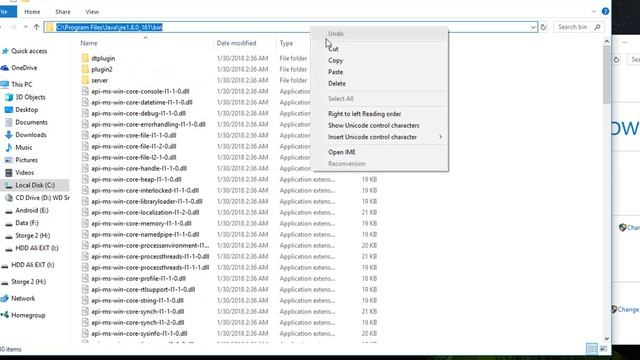640x360 pixels.
Task: Select Local Disk (C:) drive
Action: coord(35,185)
